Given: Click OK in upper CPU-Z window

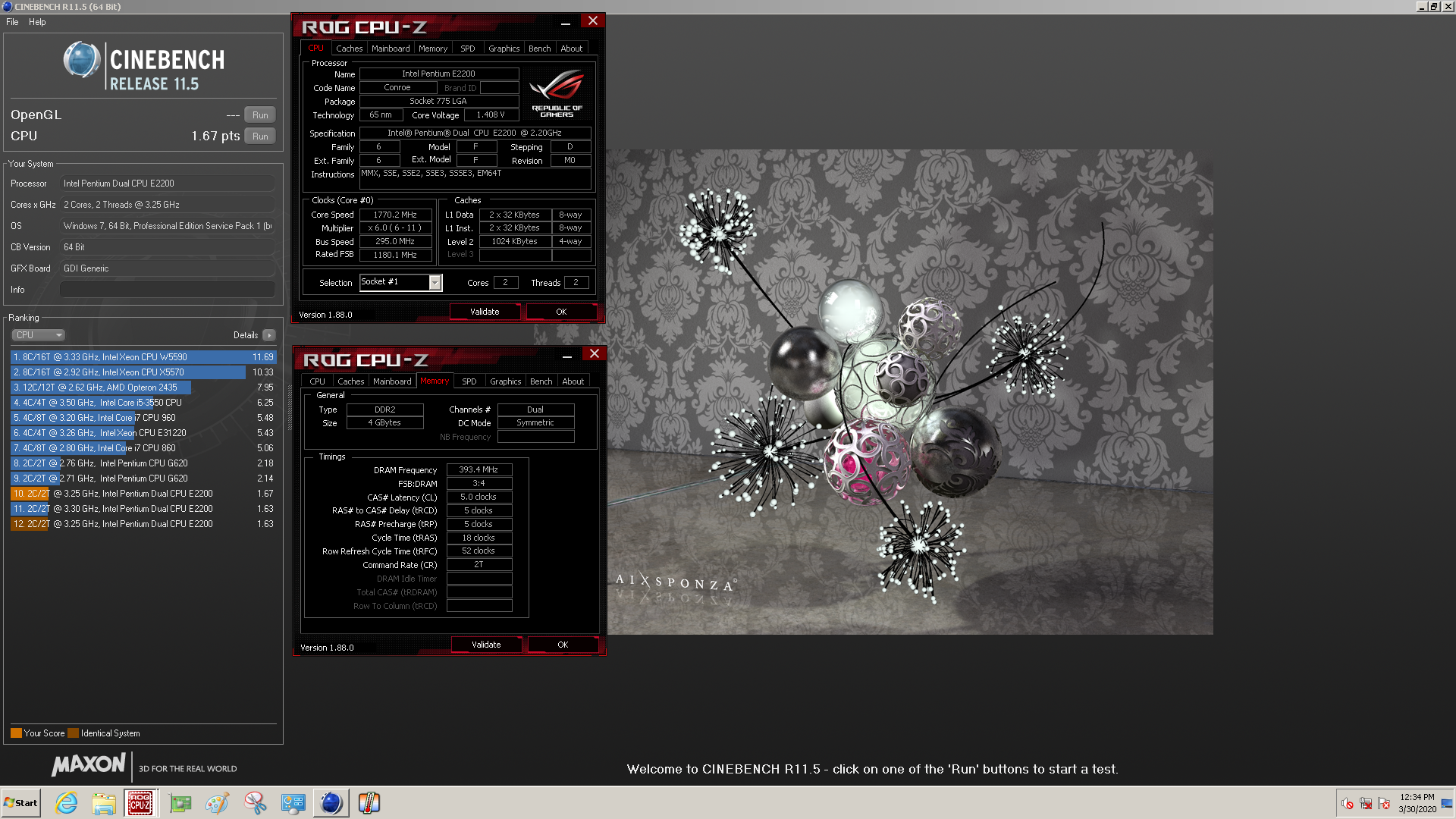Looking at the screenshot, I should point(561,312).
